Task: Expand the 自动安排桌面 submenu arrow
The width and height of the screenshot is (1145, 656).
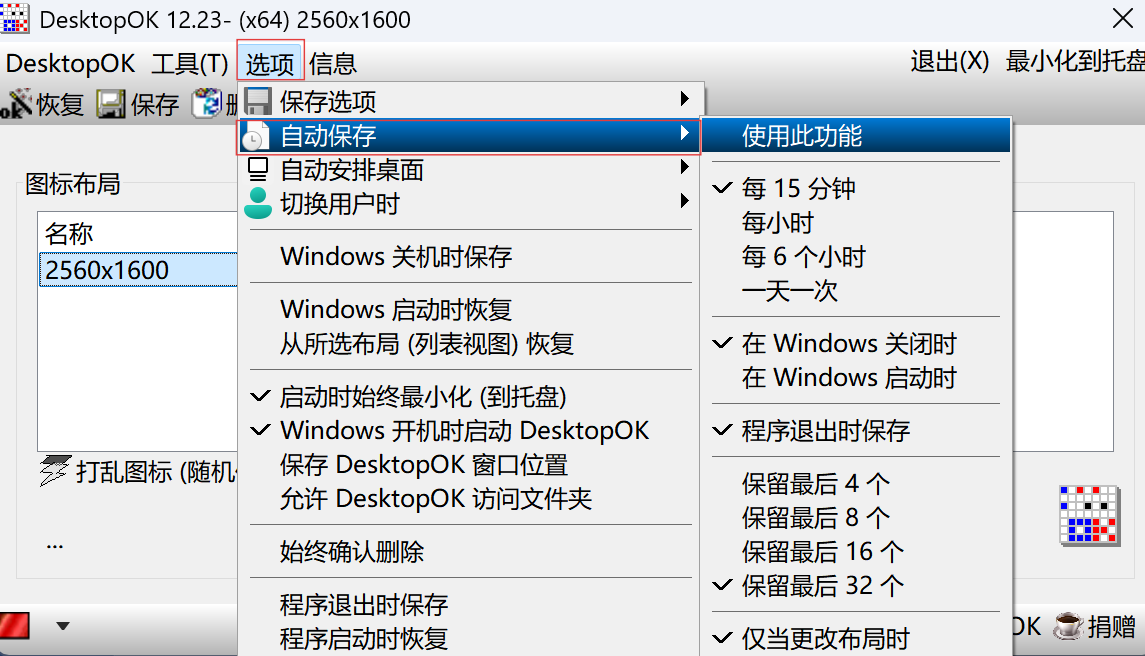Action: pos(685,167)
